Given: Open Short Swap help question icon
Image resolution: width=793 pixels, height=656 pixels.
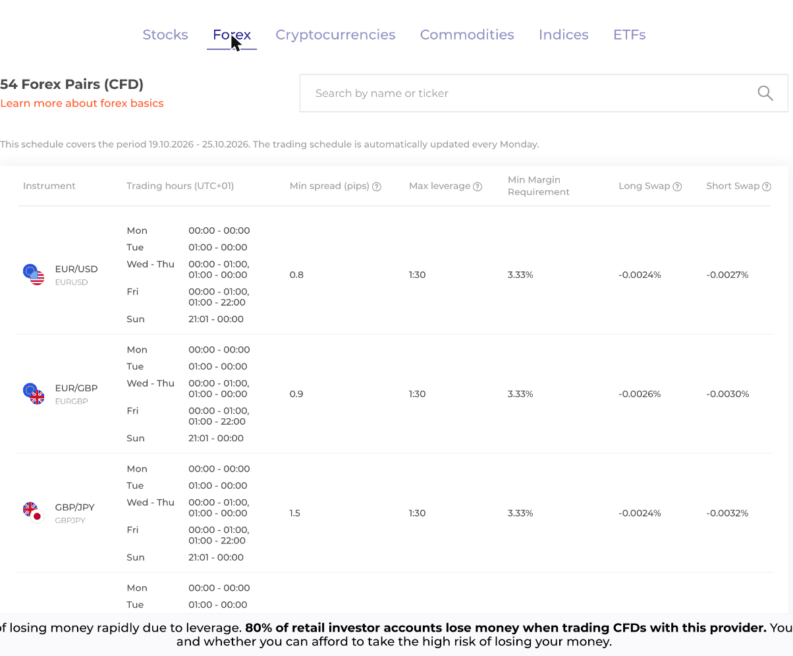Looking at the screenshot, I should coord(767,187).
